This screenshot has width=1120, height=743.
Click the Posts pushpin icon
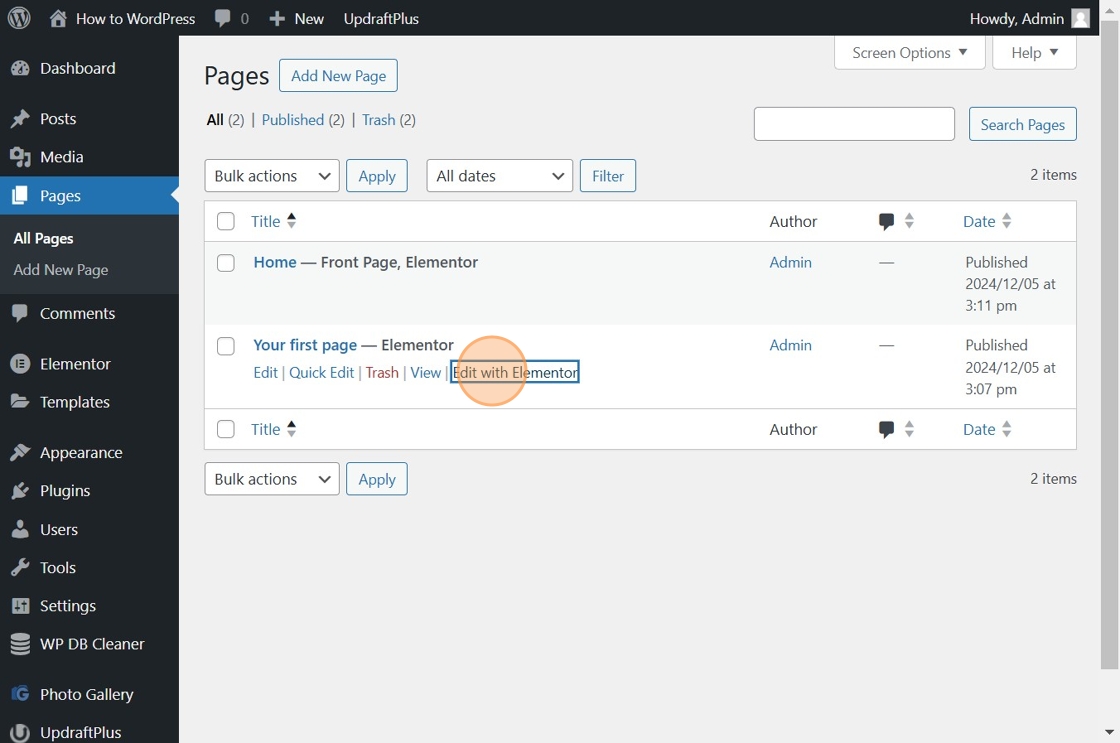[20, 119]
